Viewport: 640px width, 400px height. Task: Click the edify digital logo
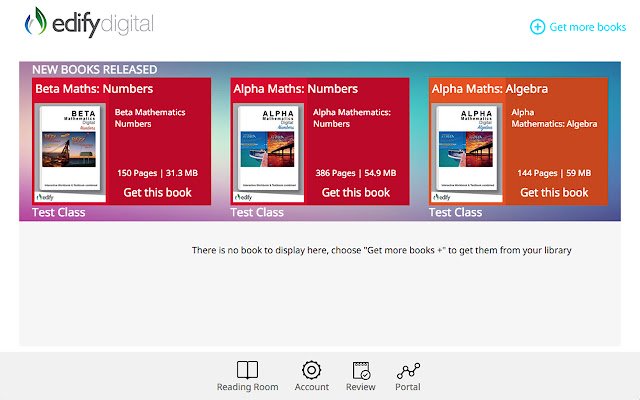[x=89, y=22]
